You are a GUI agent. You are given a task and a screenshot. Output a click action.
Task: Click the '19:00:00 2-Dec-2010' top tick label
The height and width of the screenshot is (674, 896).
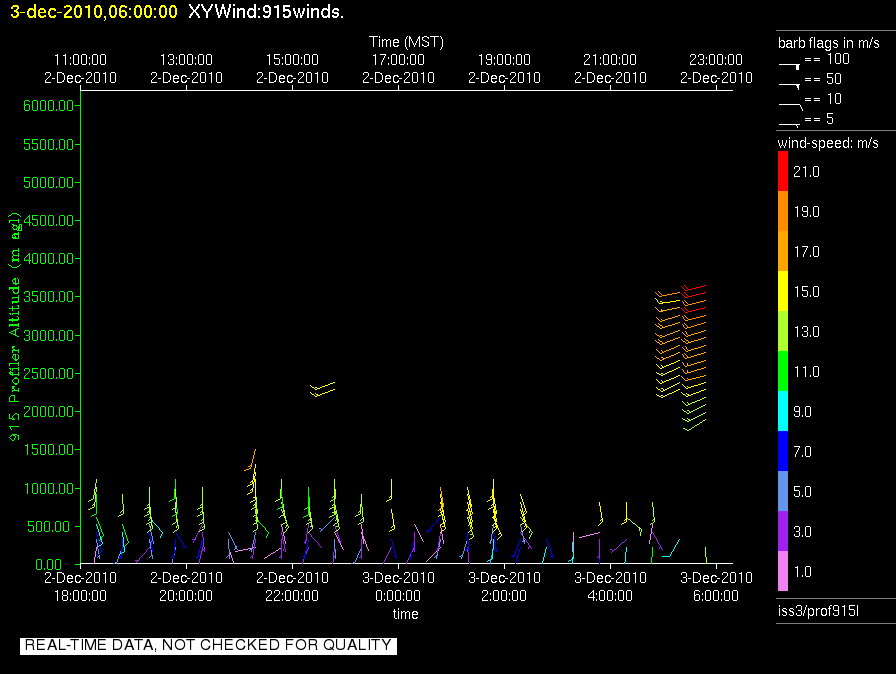click(x=504, y=69)
